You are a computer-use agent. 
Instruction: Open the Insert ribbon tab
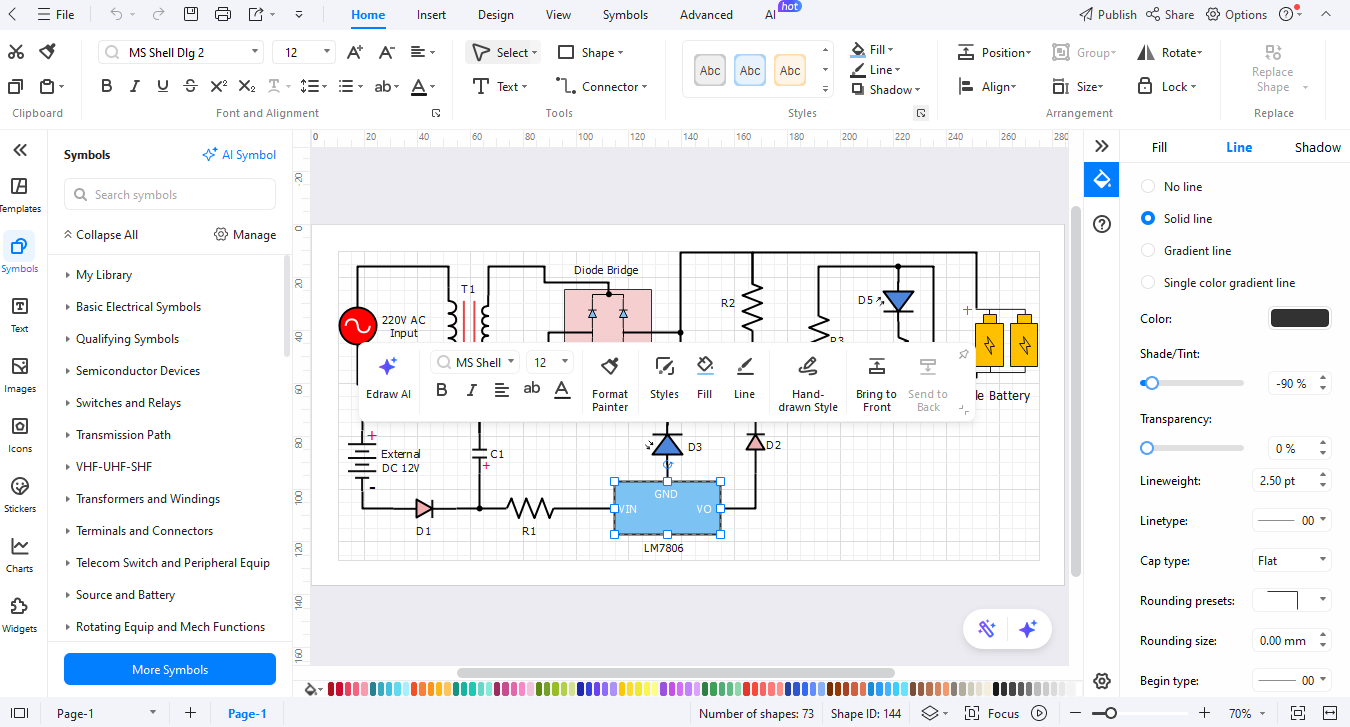(431, 15)
